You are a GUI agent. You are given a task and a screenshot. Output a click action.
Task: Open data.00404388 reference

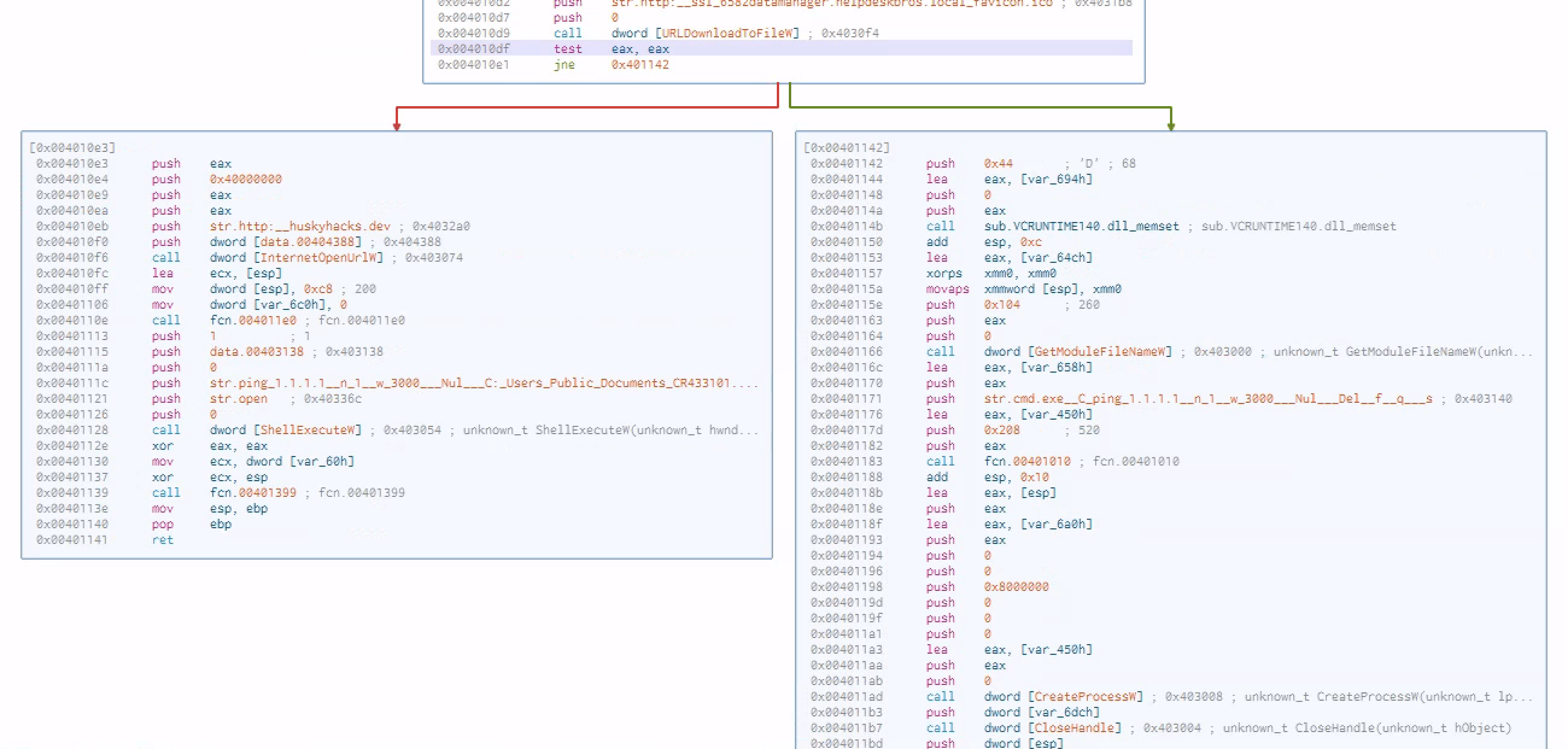308,242
